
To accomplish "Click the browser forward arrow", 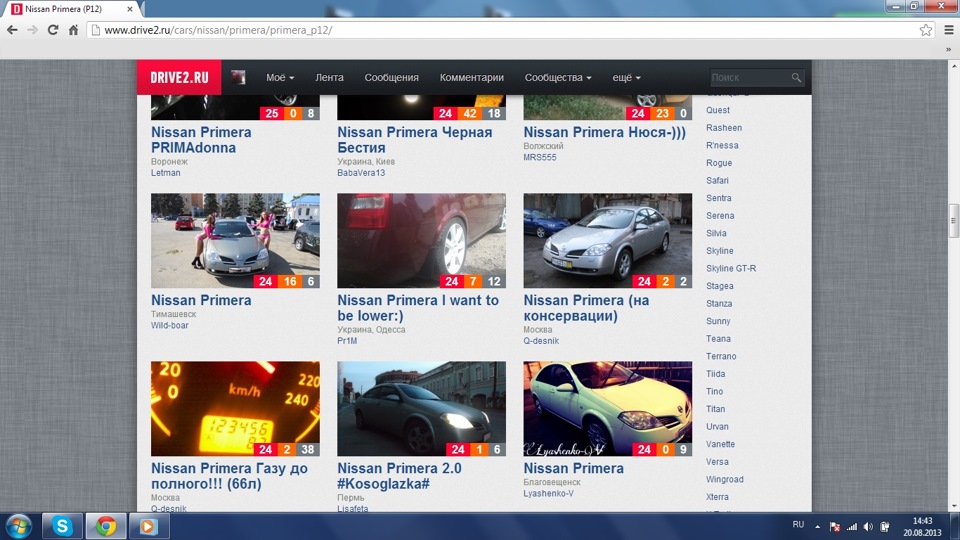I will click(x=32, y=30).
